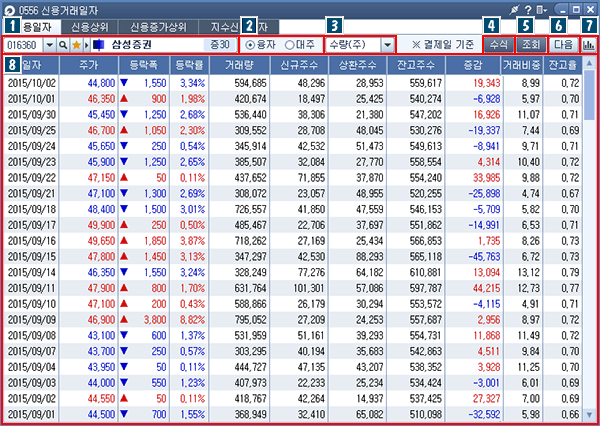Expand the stock code dropdown arrow

click(50, 45)
